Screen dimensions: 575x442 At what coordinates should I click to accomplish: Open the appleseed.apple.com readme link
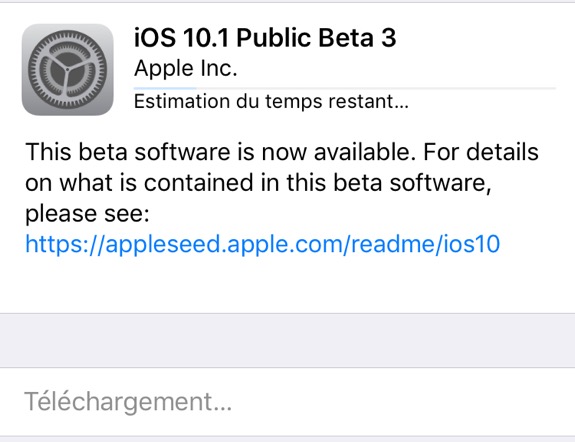(x=263, y=244)
